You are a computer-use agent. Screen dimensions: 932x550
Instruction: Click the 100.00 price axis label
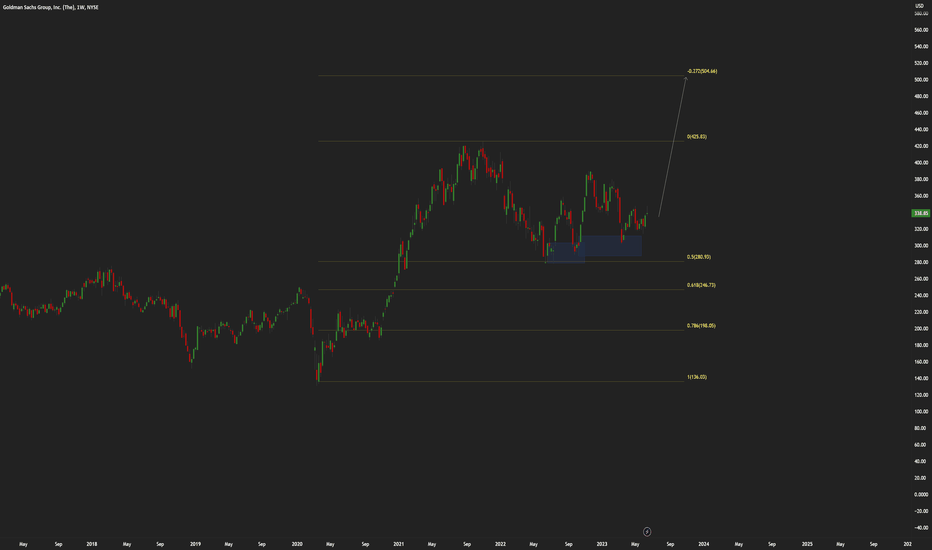tap(921, 411)
